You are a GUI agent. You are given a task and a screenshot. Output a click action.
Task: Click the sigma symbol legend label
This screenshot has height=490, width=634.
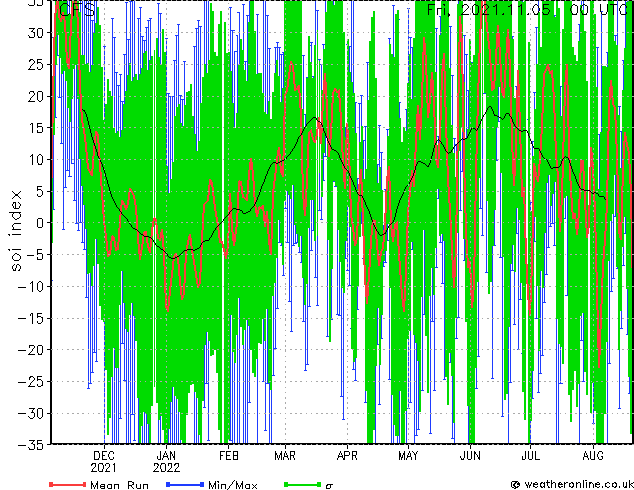329,485
